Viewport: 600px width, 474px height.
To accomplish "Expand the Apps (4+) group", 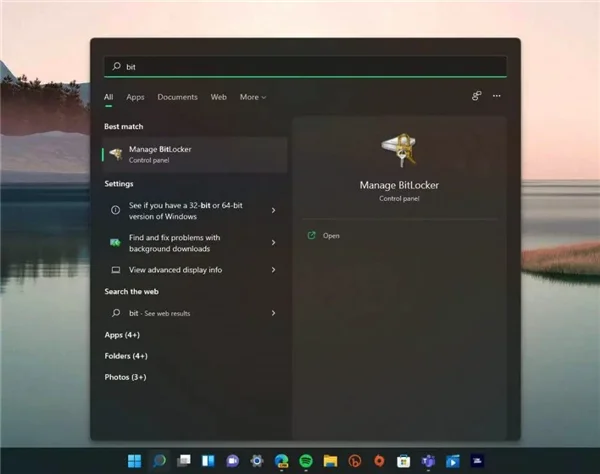I will click(122, 335).
